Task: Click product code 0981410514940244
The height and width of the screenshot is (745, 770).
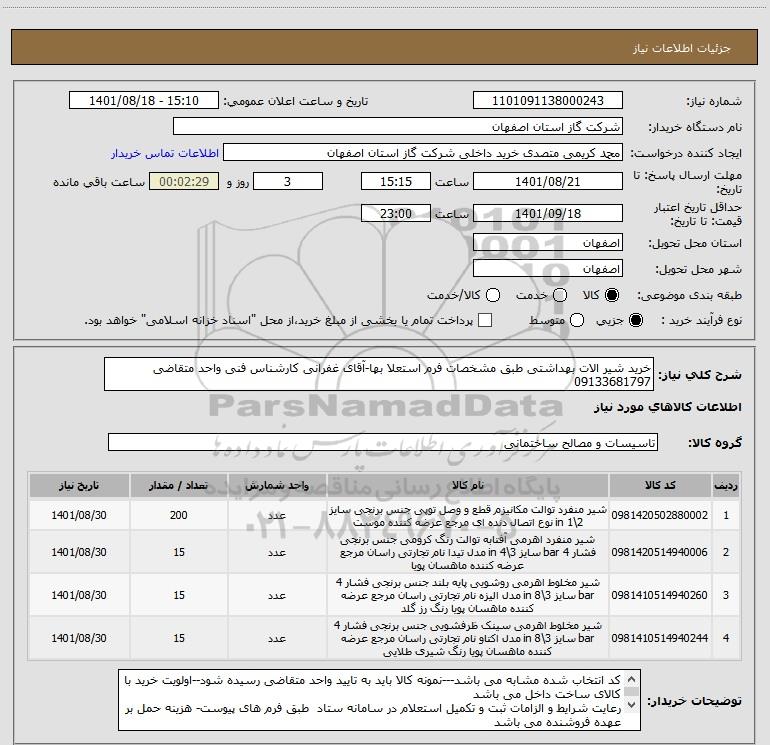Action: (x=660, y=638)
